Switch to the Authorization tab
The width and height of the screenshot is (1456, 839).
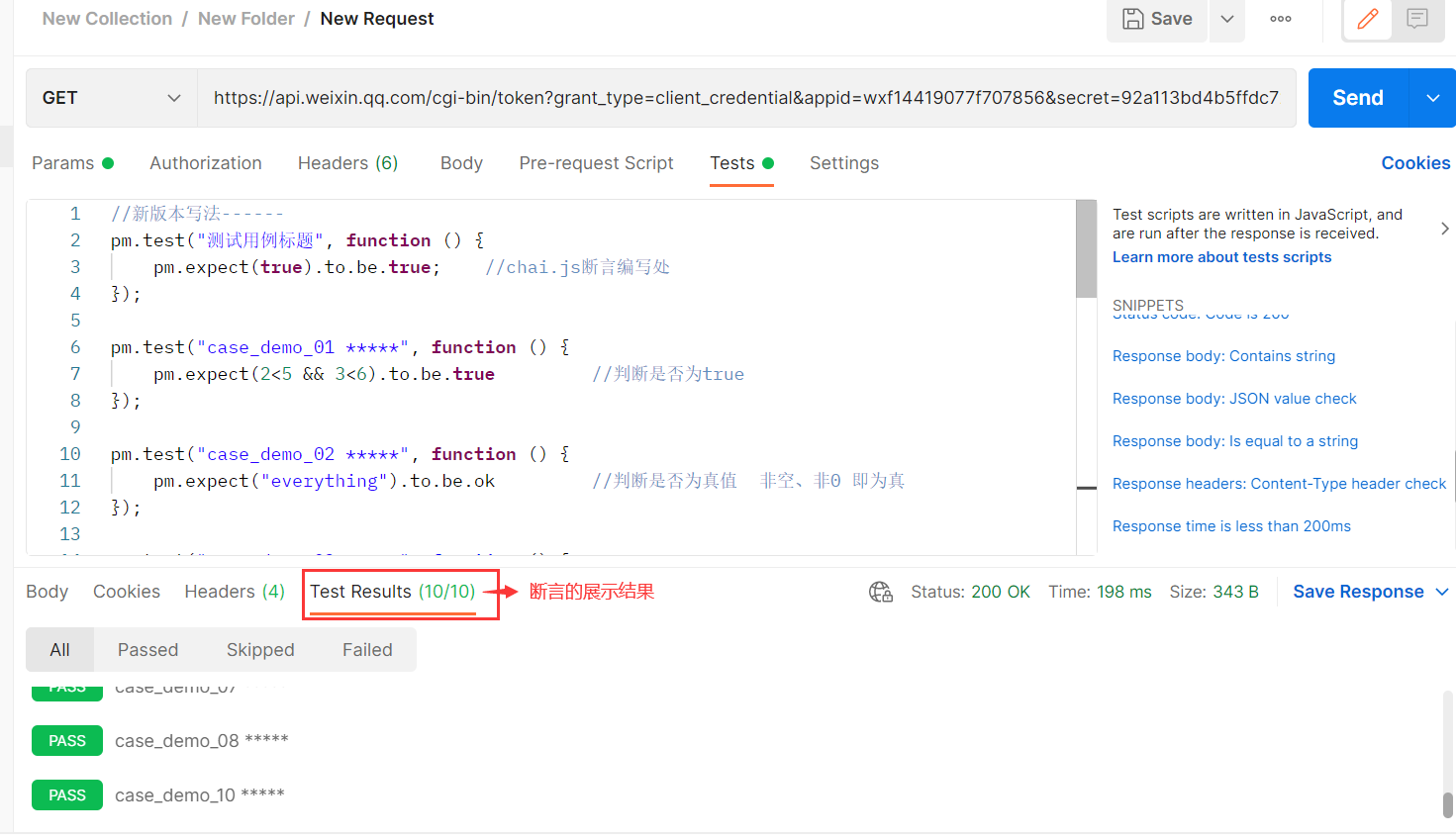(x=206, y=163)
